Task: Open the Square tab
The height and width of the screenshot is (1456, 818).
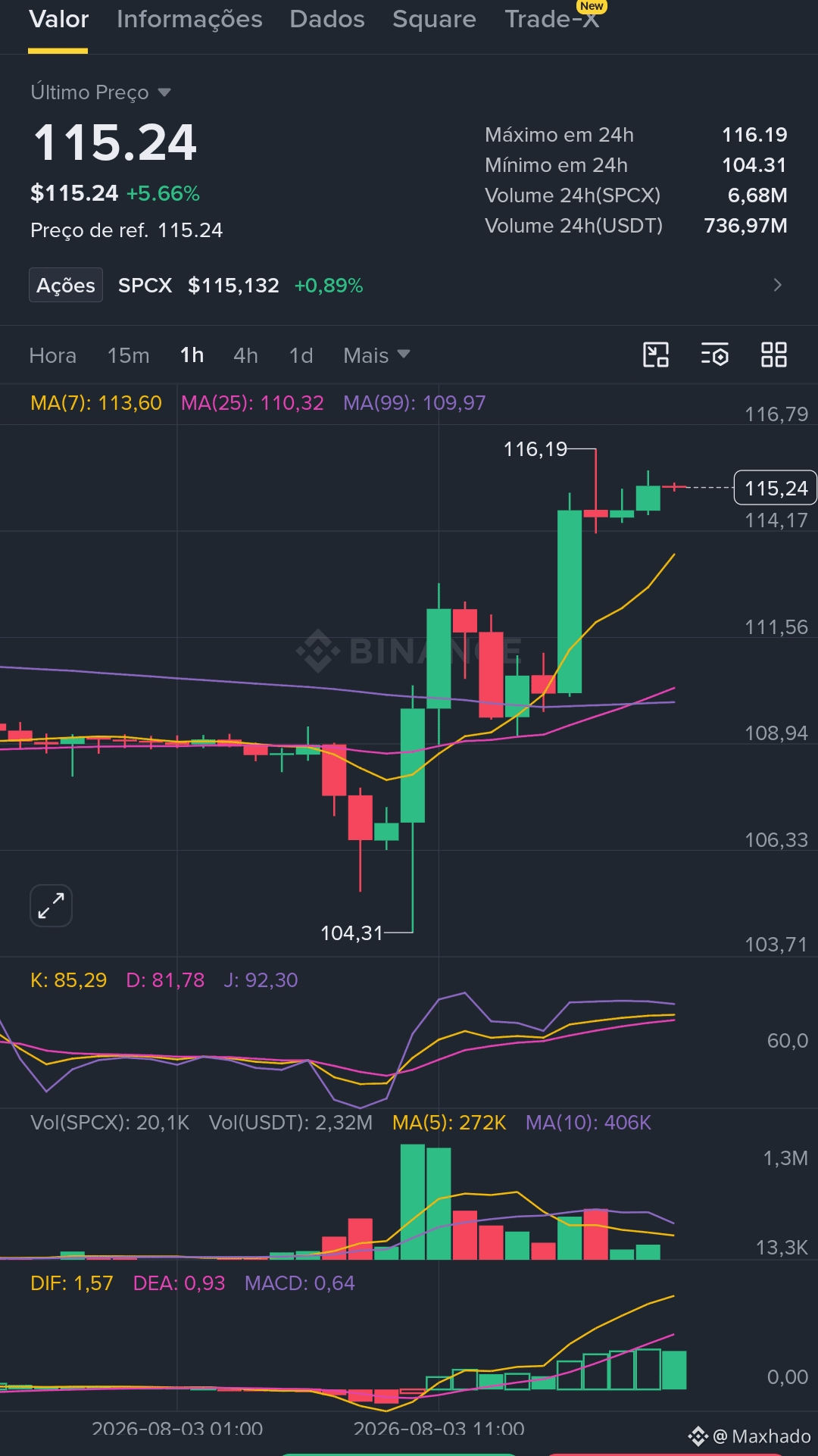Action: (434, 19)
